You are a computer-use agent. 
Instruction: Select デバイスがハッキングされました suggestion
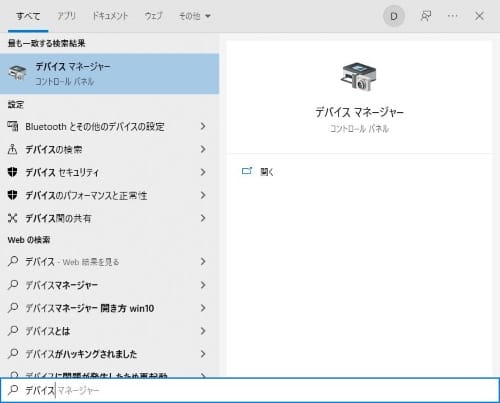click(x=109, y=354)
